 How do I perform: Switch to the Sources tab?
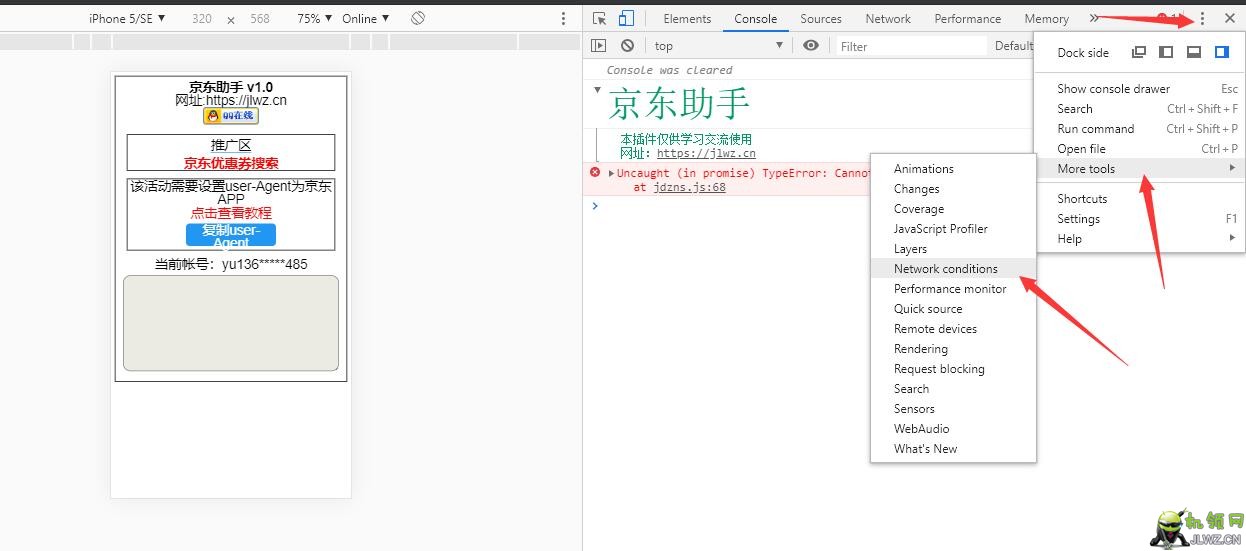[x=821, y=18]
